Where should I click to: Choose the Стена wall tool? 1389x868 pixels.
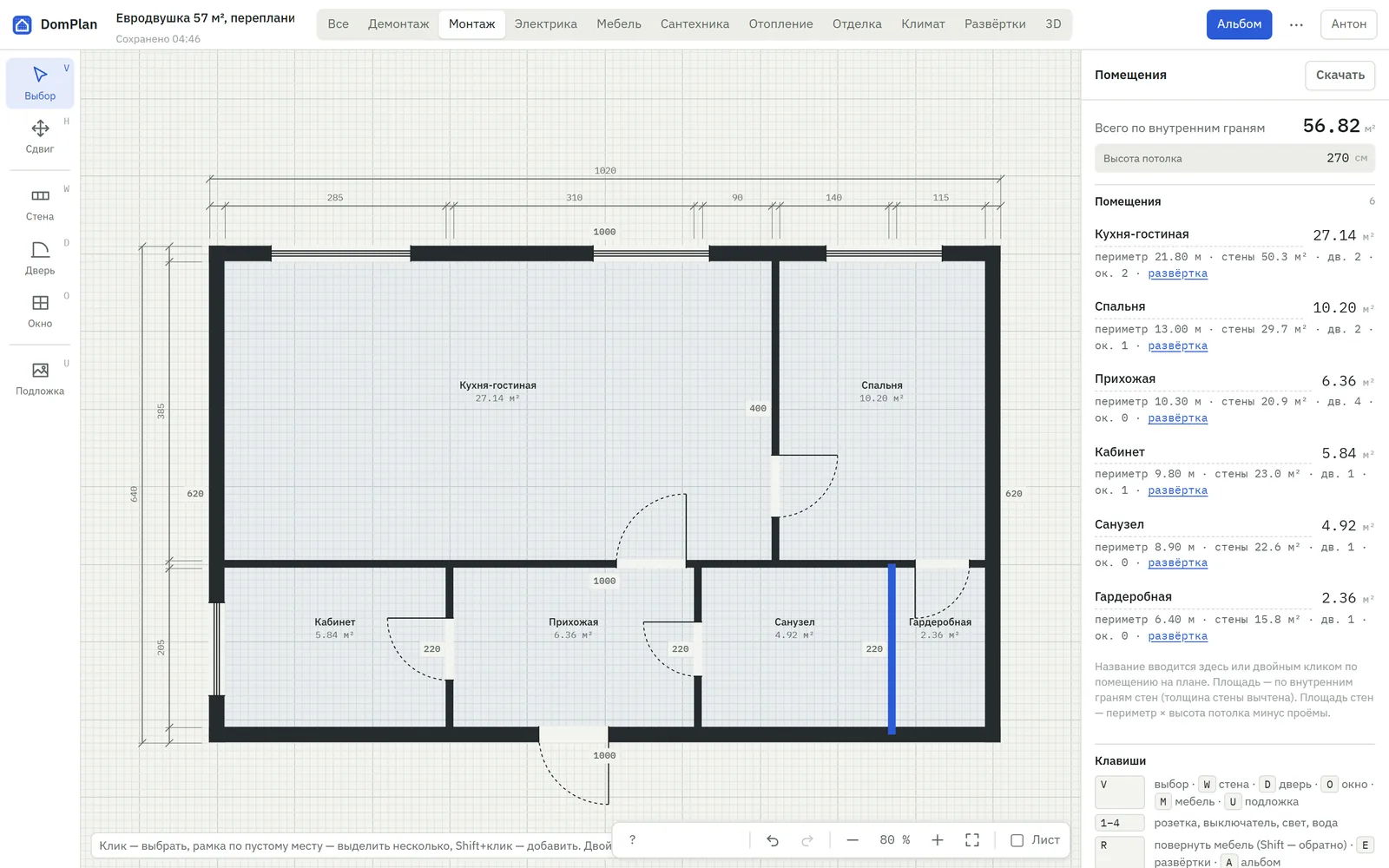click(40, 204)
